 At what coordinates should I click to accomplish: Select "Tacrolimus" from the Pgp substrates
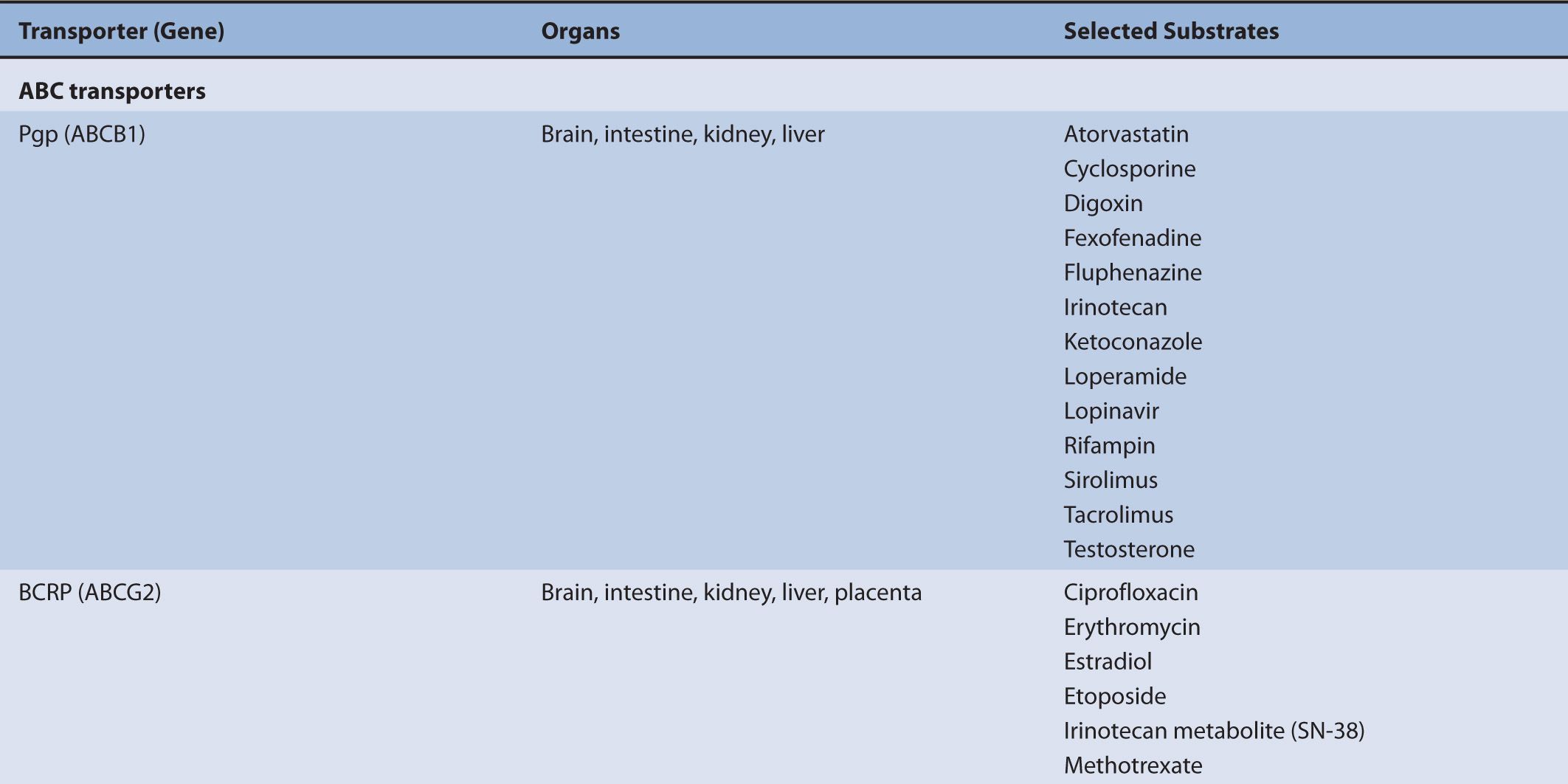1118,515
